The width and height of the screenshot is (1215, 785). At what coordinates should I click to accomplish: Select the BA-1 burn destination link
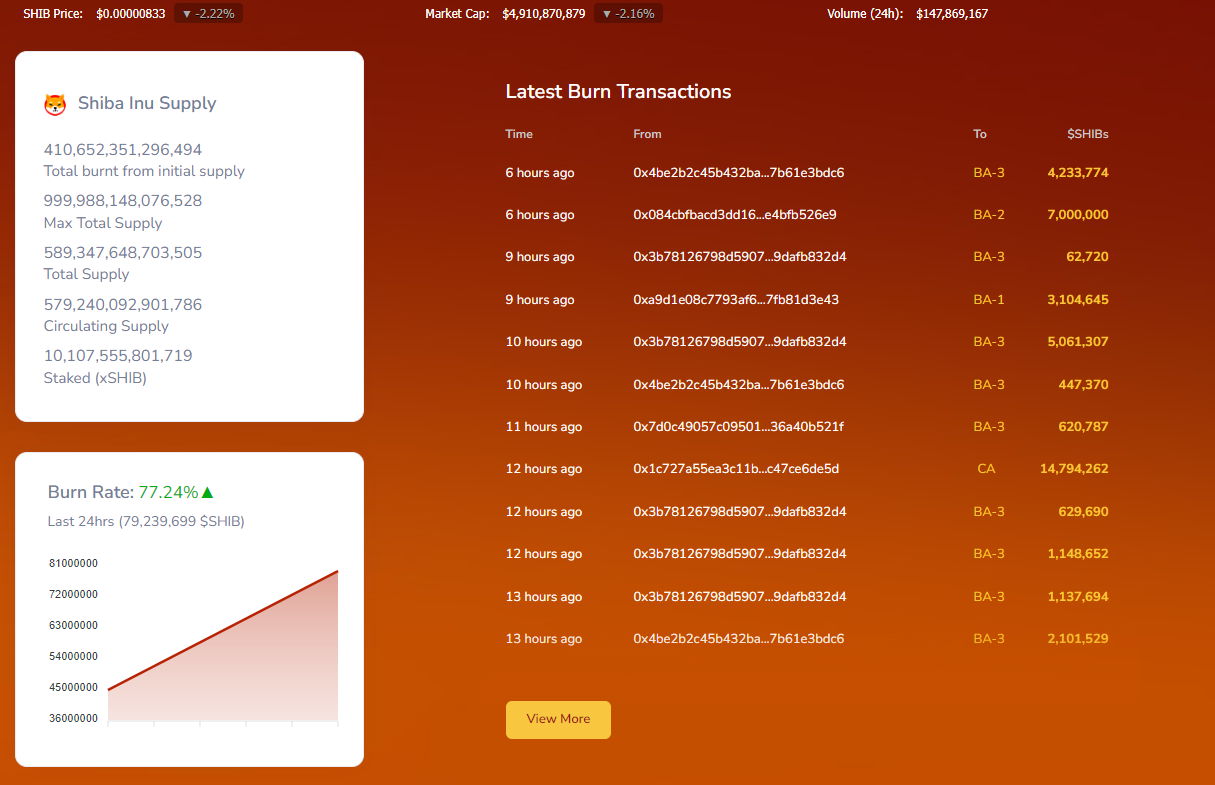coord(988,300)
